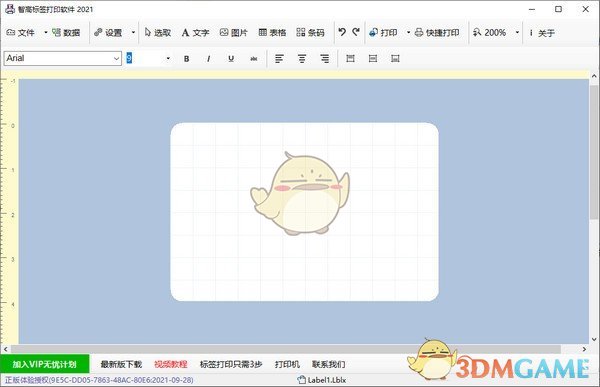The height and width of the screenshot is (387, 600).
Task: Select the cartoon chick image on label
Action: coord(300,193)
